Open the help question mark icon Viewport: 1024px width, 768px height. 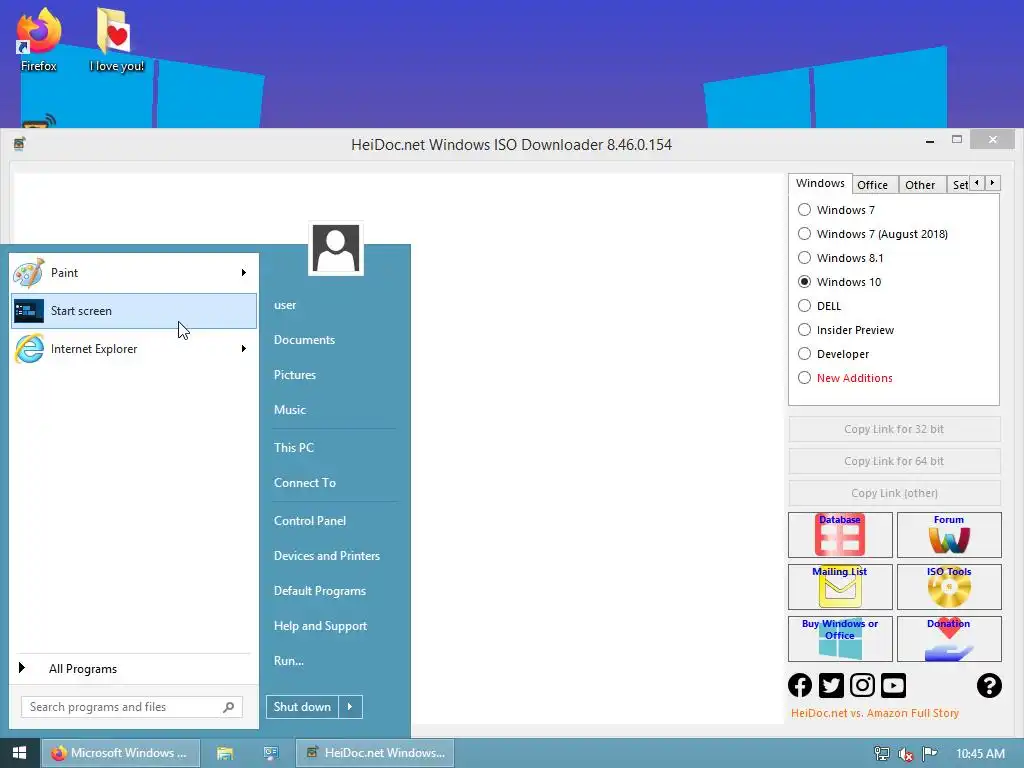tap(989, 685)
